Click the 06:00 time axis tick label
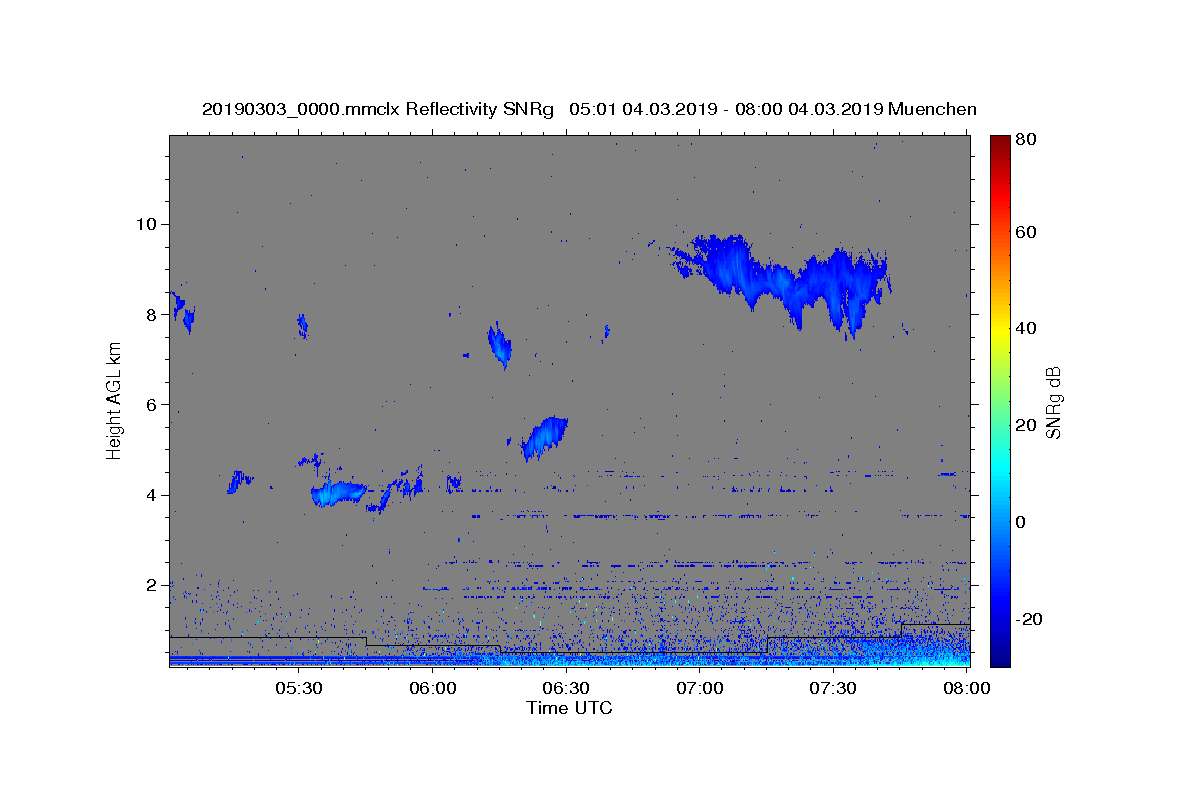1200x800 pixels. tap(433, 689)
